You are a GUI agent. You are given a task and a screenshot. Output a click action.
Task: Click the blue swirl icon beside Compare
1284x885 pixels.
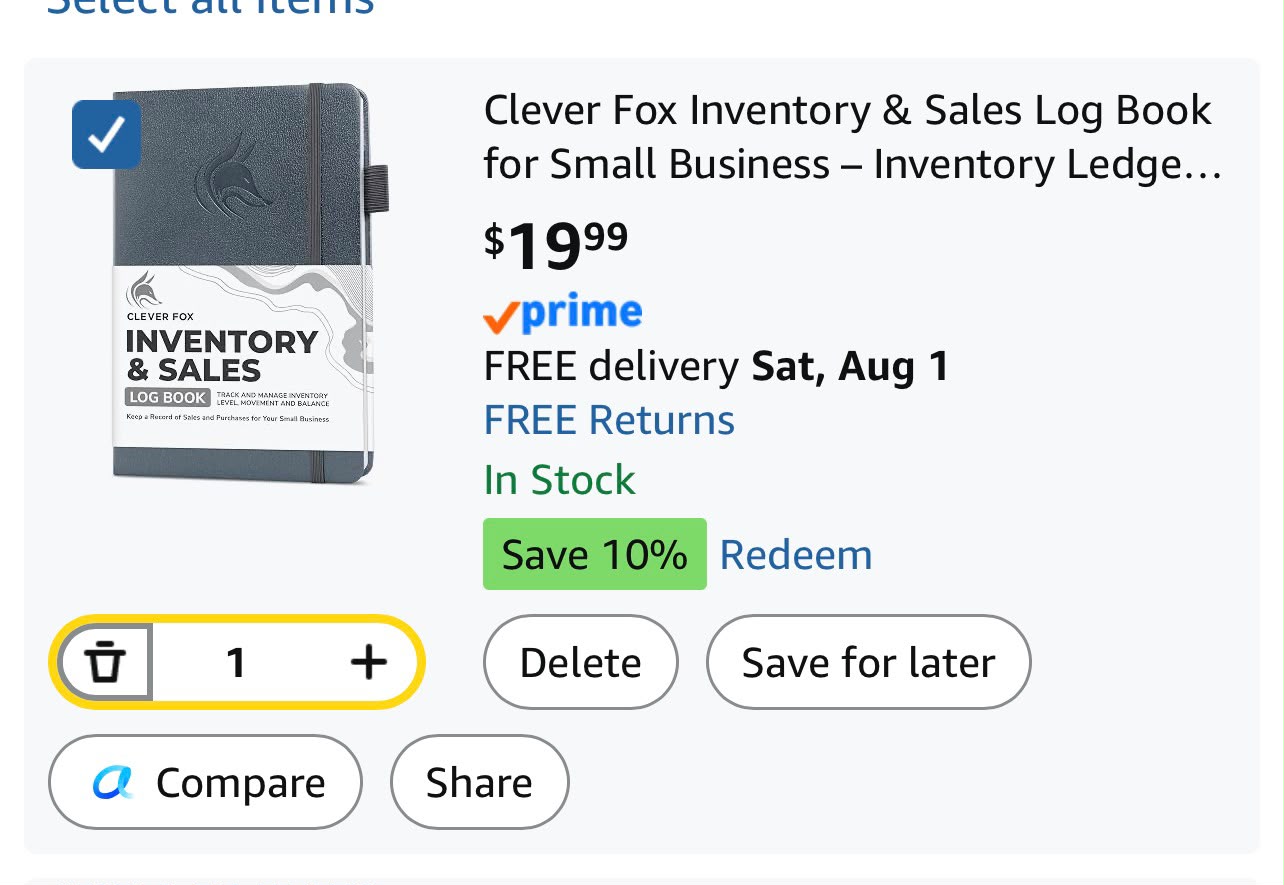[113, 782]
